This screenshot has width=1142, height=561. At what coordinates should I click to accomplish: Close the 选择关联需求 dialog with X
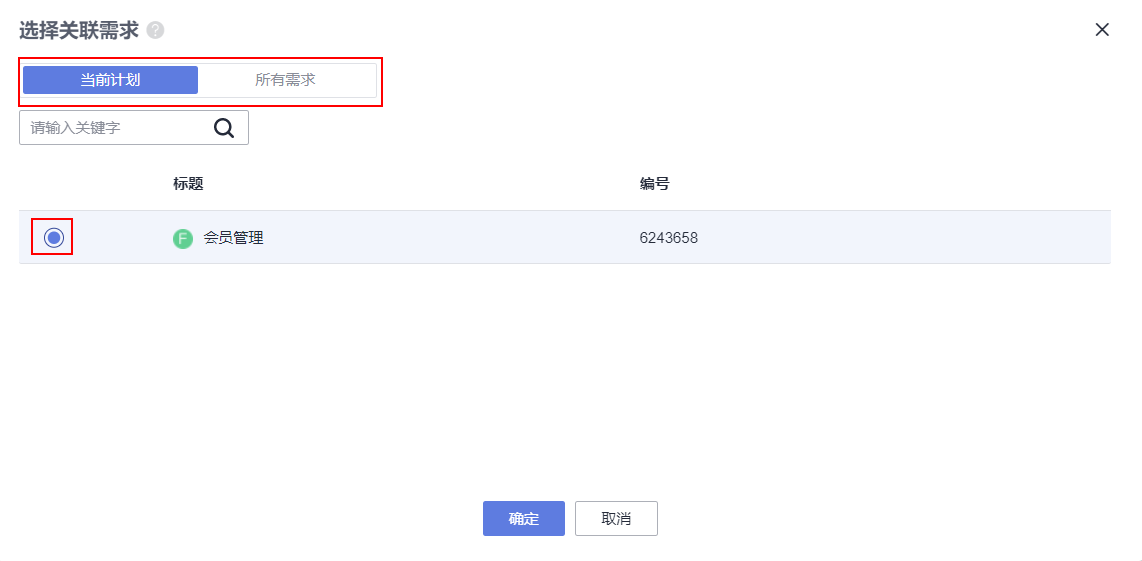click(x=1103, y=30)
